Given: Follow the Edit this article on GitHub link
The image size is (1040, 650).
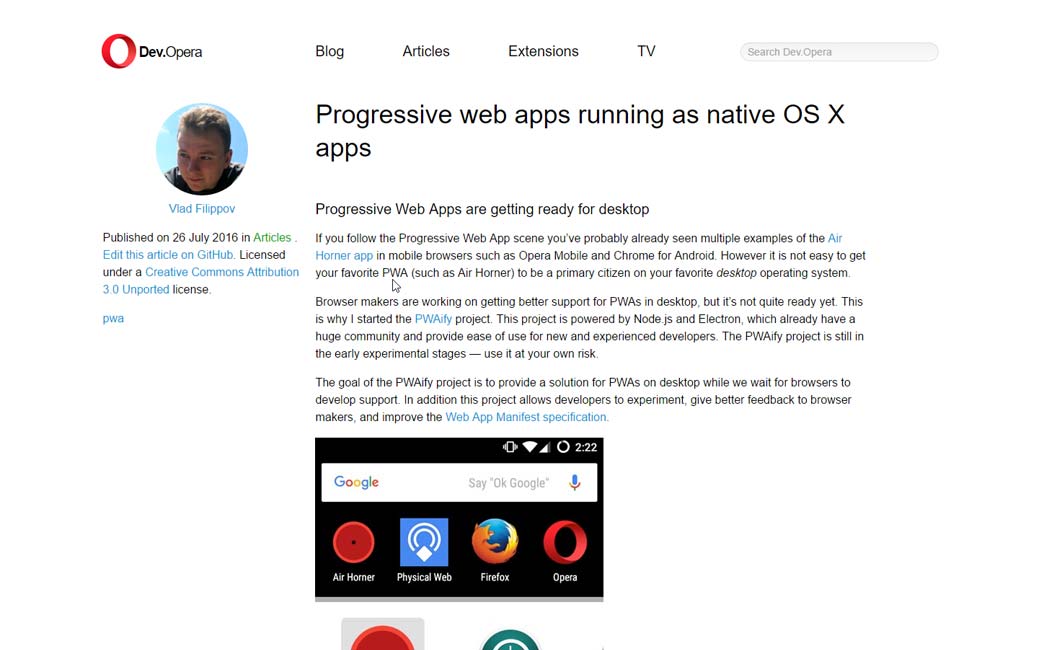Looking at the screenshot, I should (168, 255).
